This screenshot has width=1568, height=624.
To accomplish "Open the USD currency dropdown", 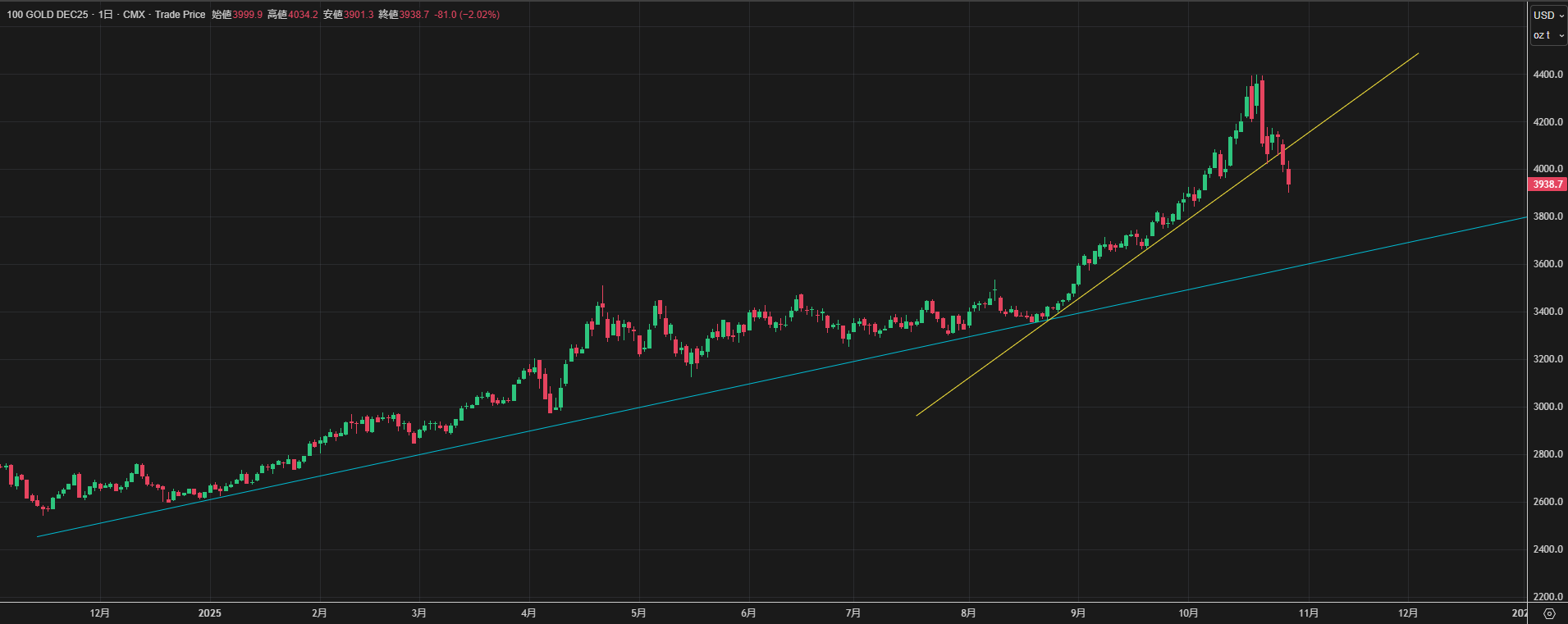I will pyautogui.click(x=1548, y=15).
